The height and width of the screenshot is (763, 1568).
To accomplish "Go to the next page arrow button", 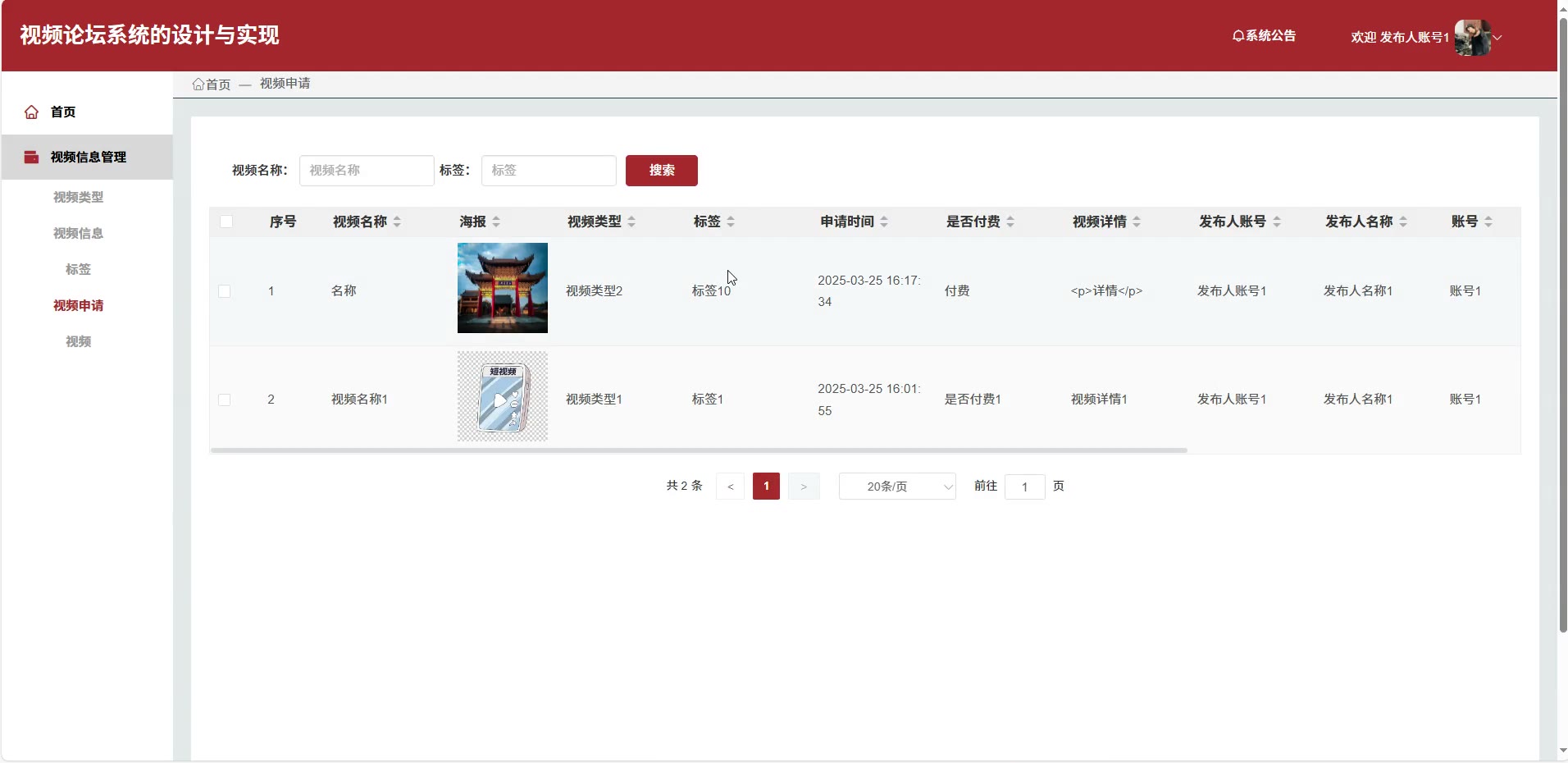I will [804, 487].
